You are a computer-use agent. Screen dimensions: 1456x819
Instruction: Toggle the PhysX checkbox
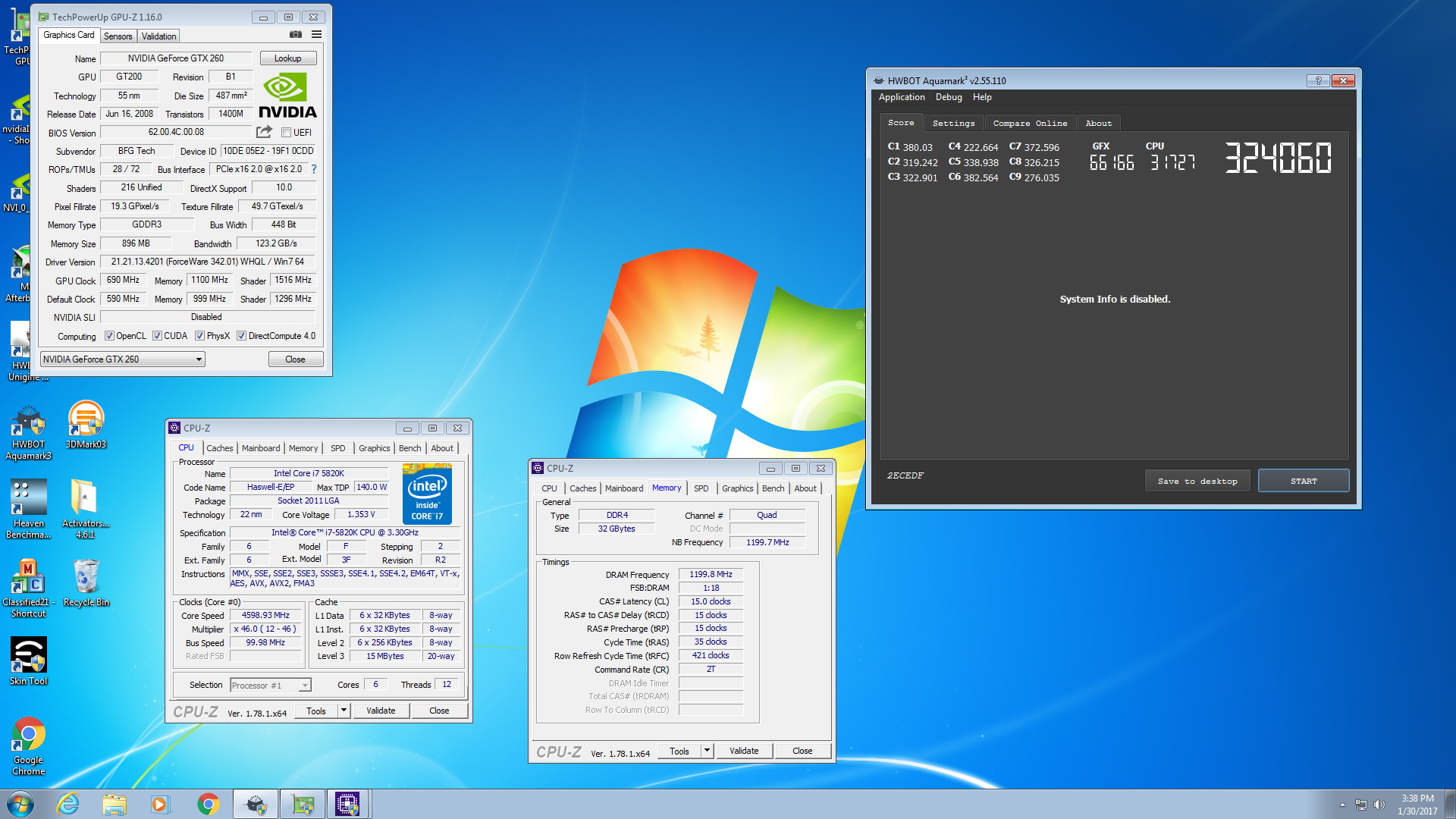(x=199, y=336)
